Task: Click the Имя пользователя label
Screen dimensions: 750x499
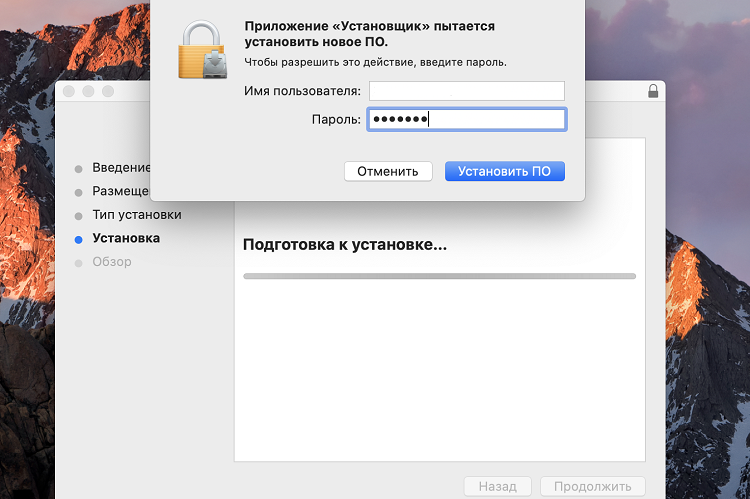Action: 302,91
